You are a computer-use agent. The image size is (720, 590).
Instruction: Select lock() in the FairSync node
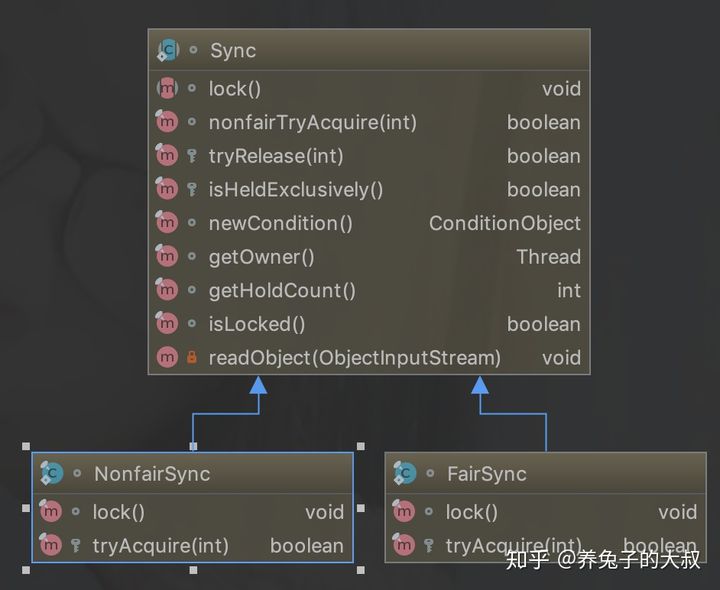(472, 512)
